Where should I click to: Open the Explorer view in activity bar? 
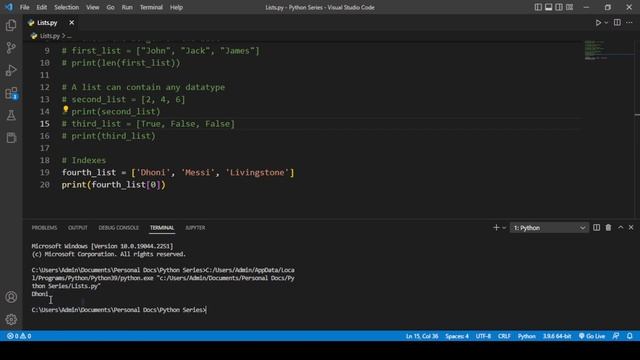point(11,25)
